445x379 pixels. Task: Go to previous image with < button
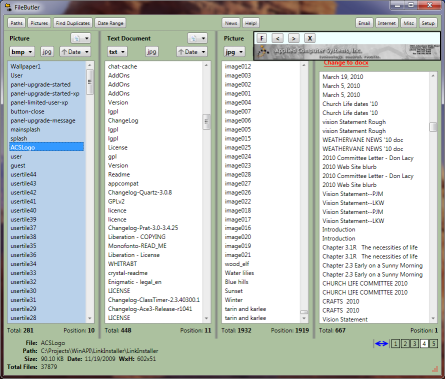(277, 38)
